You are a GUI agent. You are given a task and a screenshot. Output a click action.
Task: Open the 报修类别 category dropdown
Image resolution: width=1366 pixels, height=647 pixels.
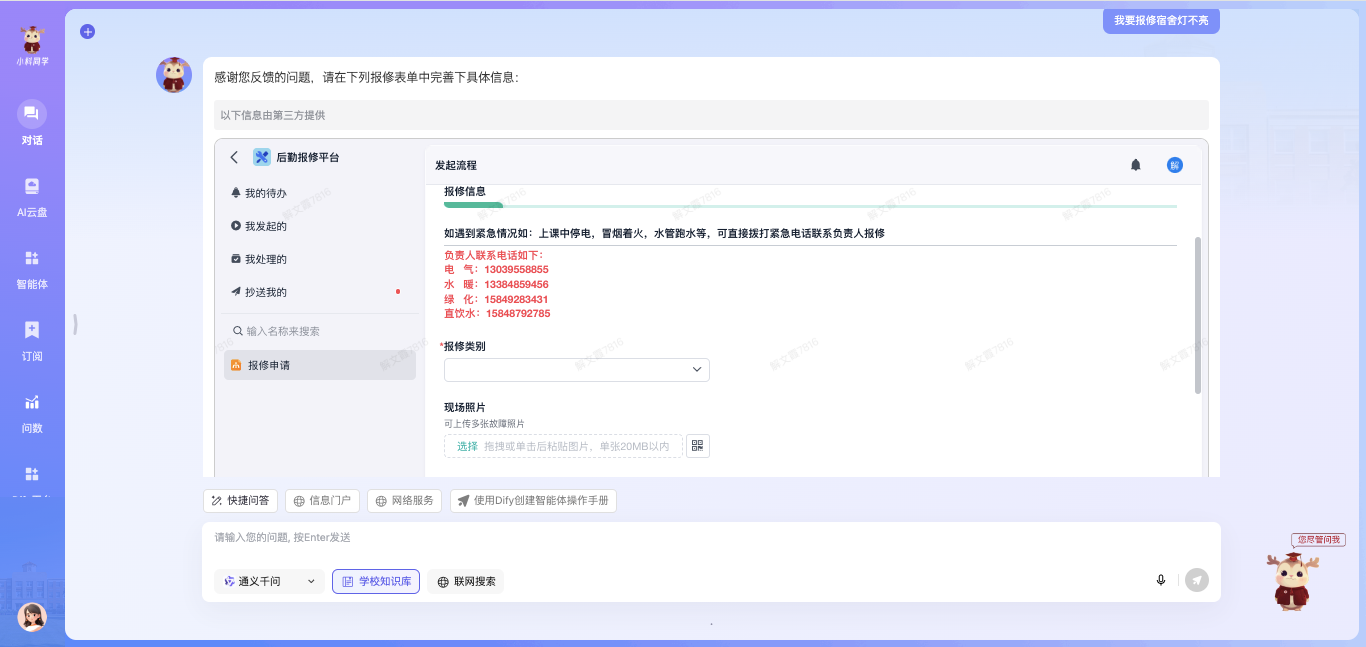[576, 369]
